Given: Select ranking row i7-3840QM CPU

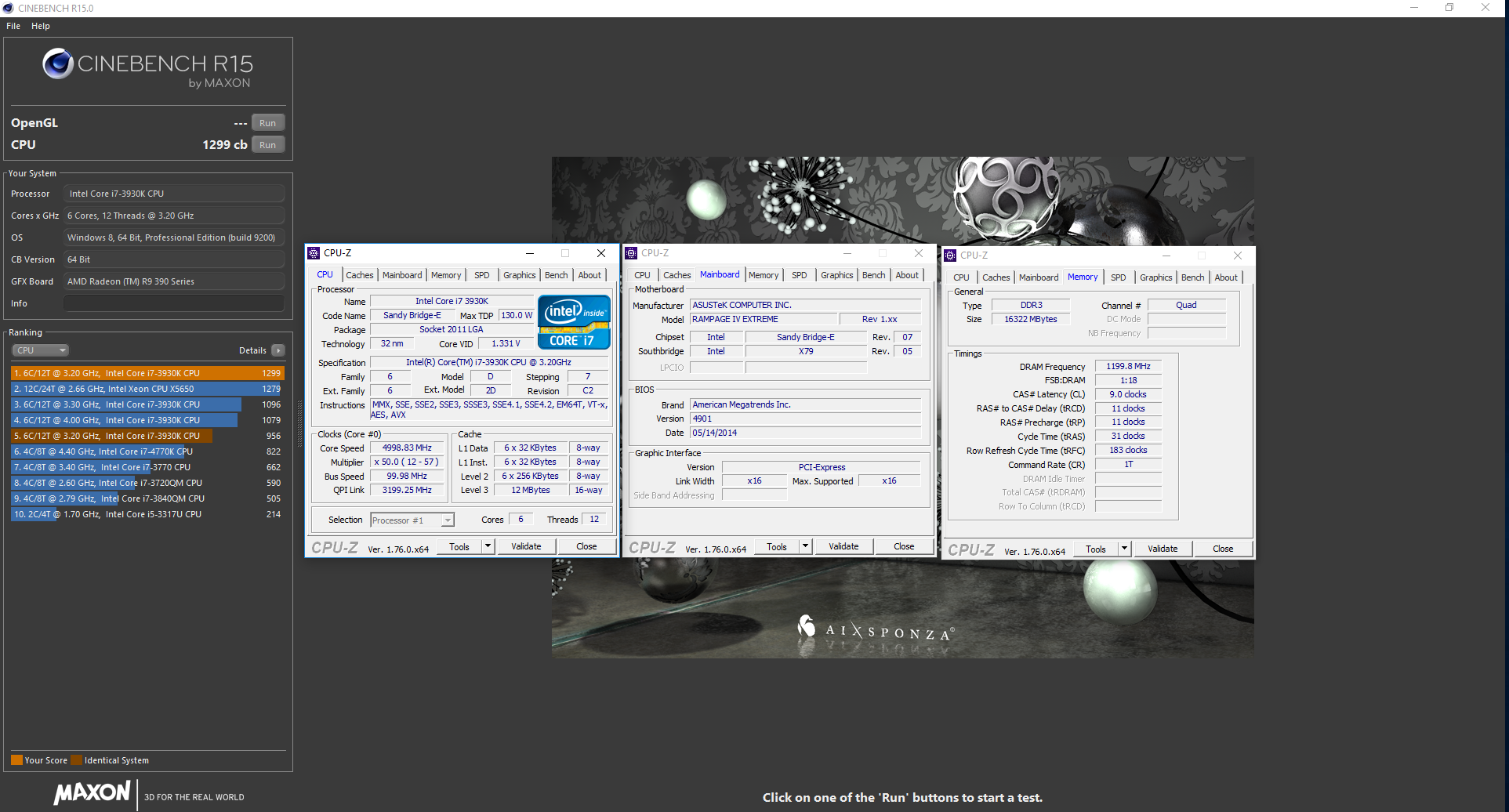Looking at the screenshot, I should 147,498.
